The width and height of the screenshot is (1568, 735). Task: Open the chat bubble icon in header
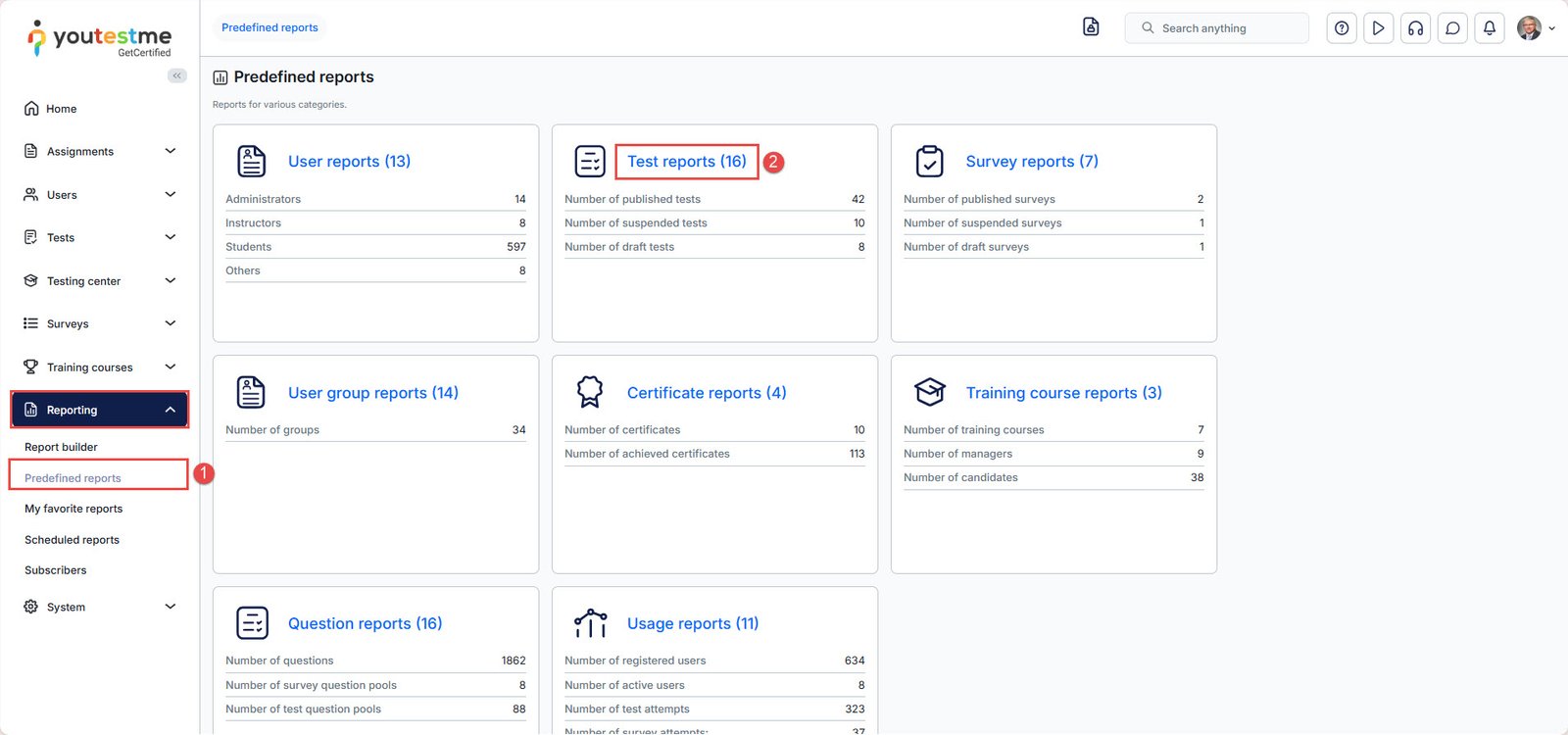[1452, 28]
